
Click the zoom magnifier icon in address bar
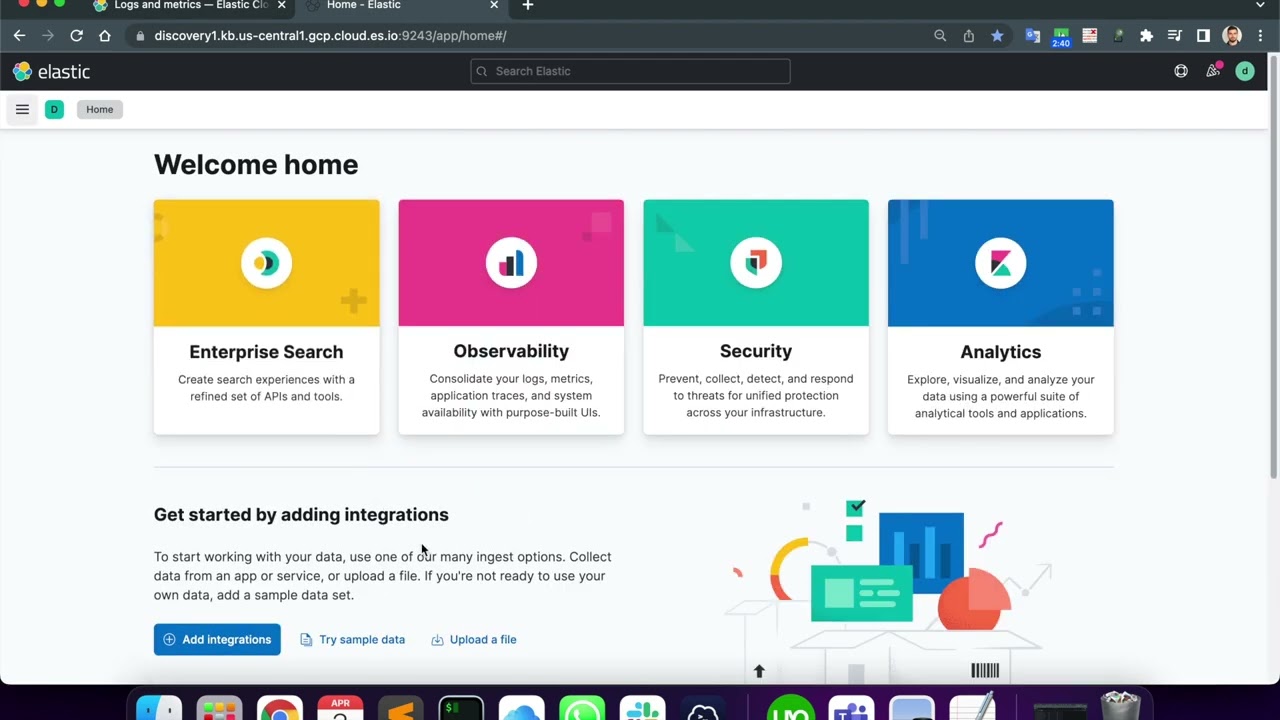(x=940, y=35)
